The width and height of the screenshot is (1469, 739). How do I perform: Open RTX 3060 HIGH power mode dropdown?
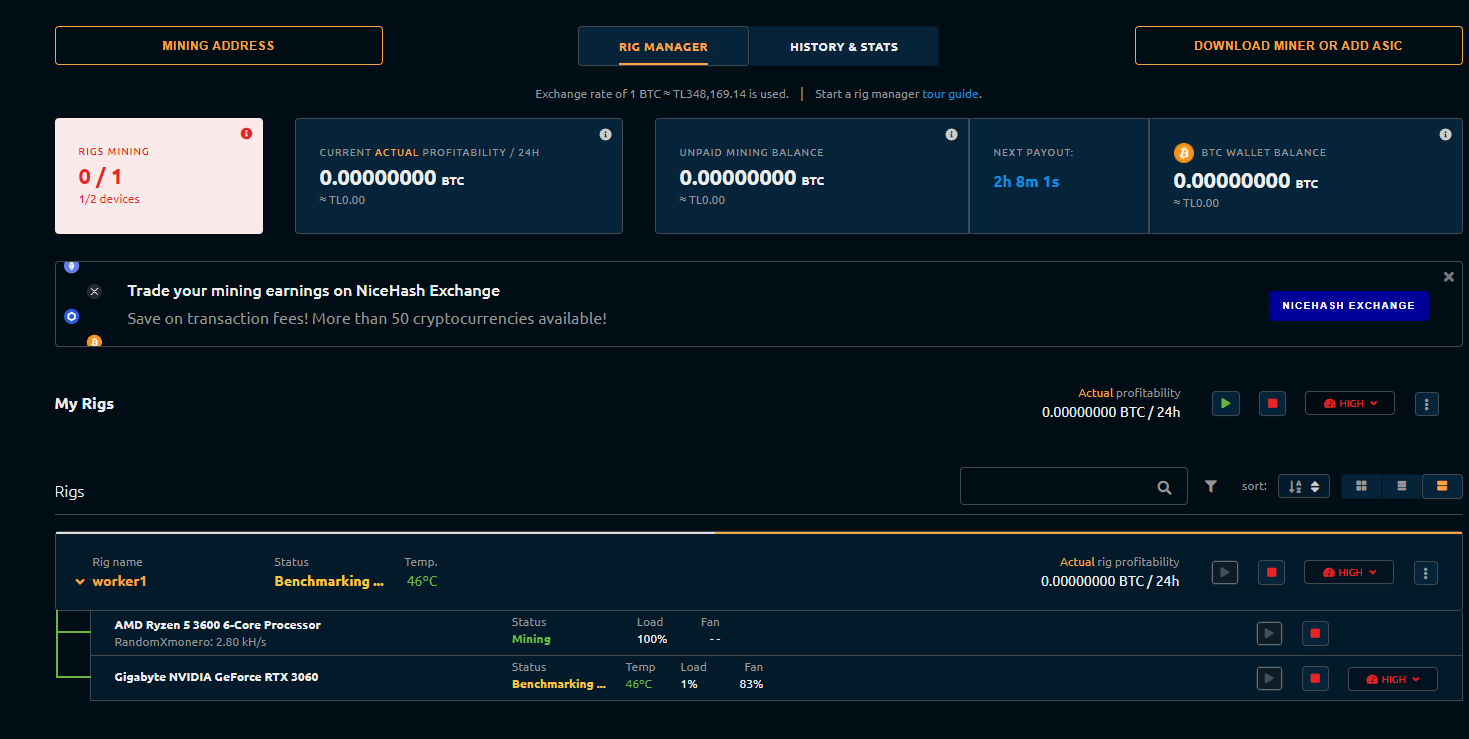1393,679
